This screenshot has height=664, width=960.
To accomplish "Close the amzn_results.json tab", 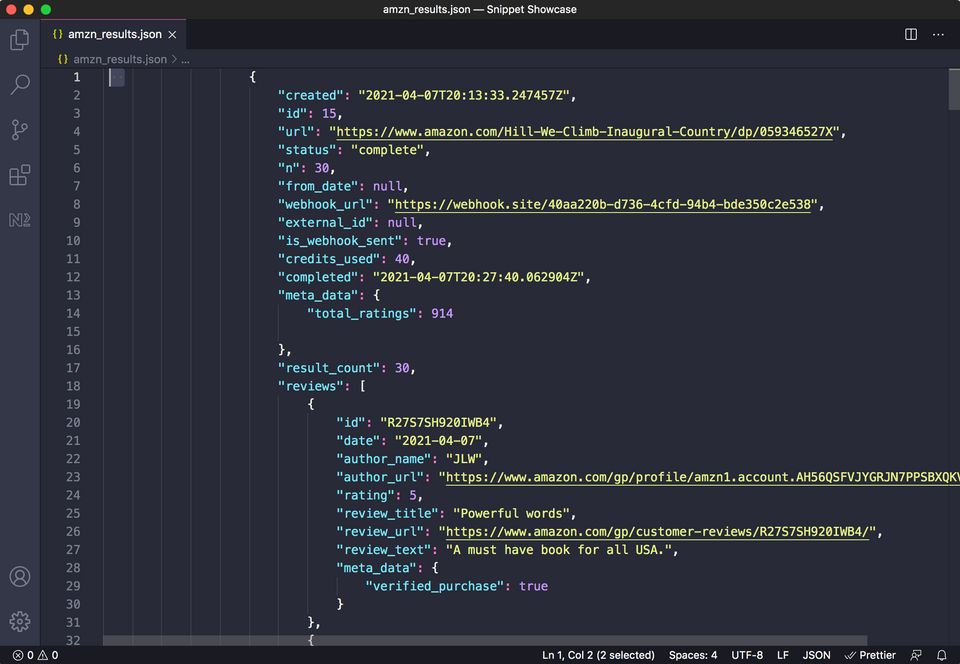I will [172, 34].
